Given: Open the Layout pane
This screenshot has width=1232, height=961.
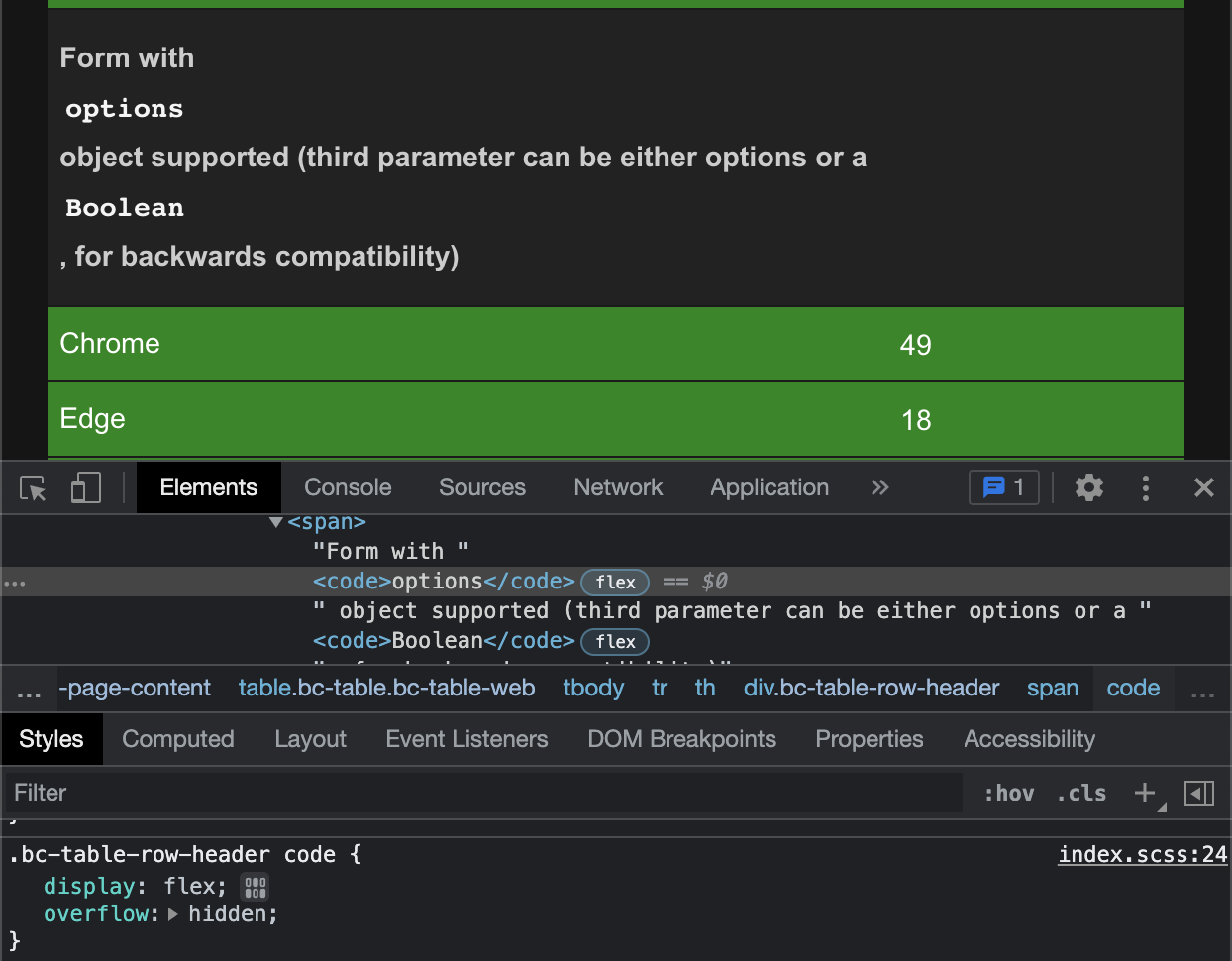Looking at the screenshot, I should pos(310,739).
